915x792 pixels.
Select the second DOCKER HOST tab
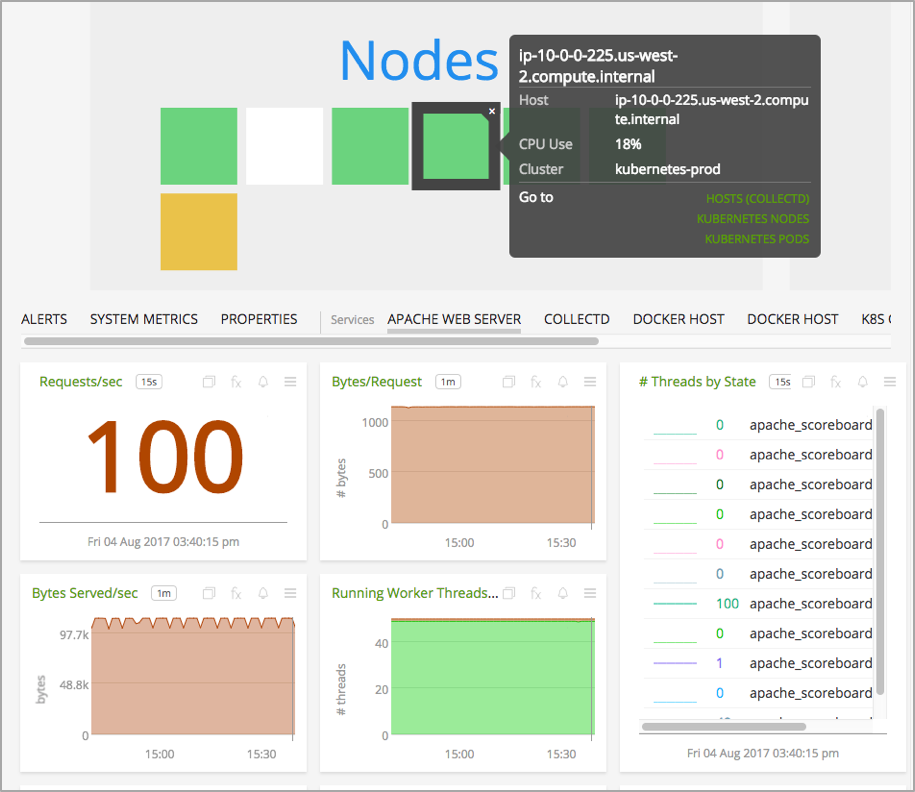coord(792,319)
